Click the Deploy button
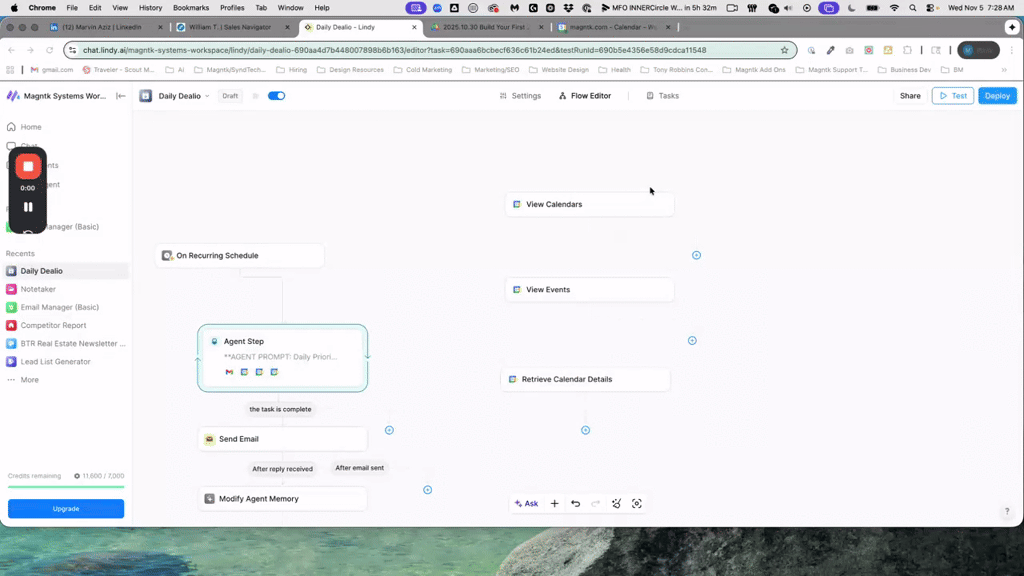The image size is (1024, 576). 997,96
